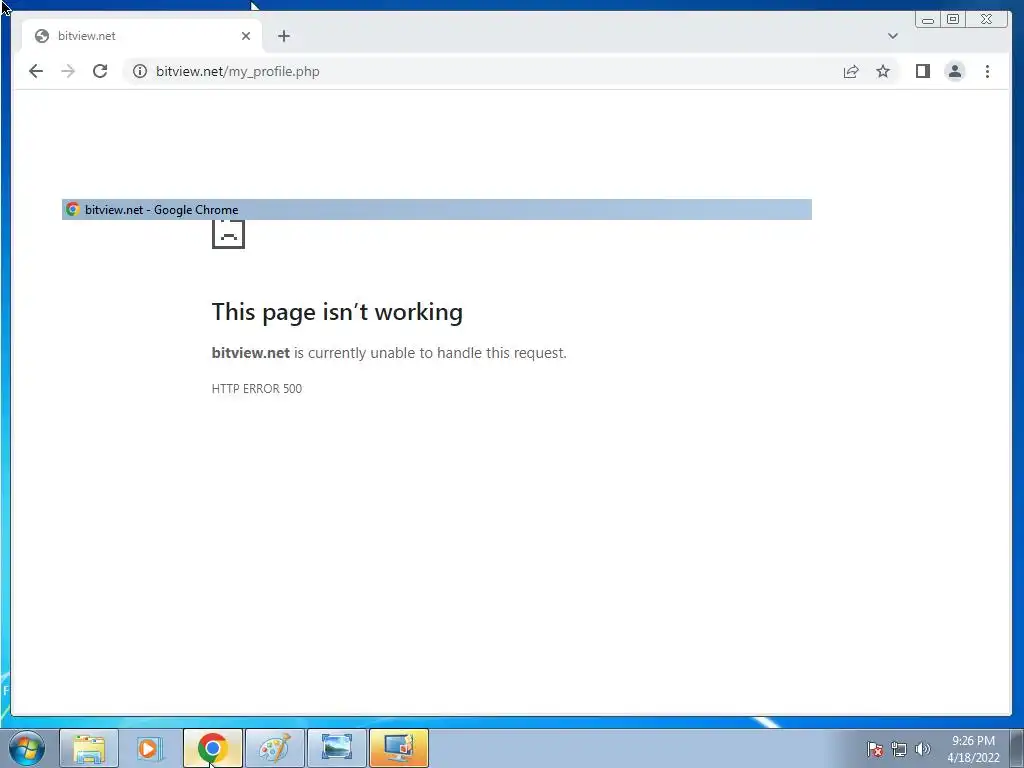Minimize the Chrome window

point(927,20)
